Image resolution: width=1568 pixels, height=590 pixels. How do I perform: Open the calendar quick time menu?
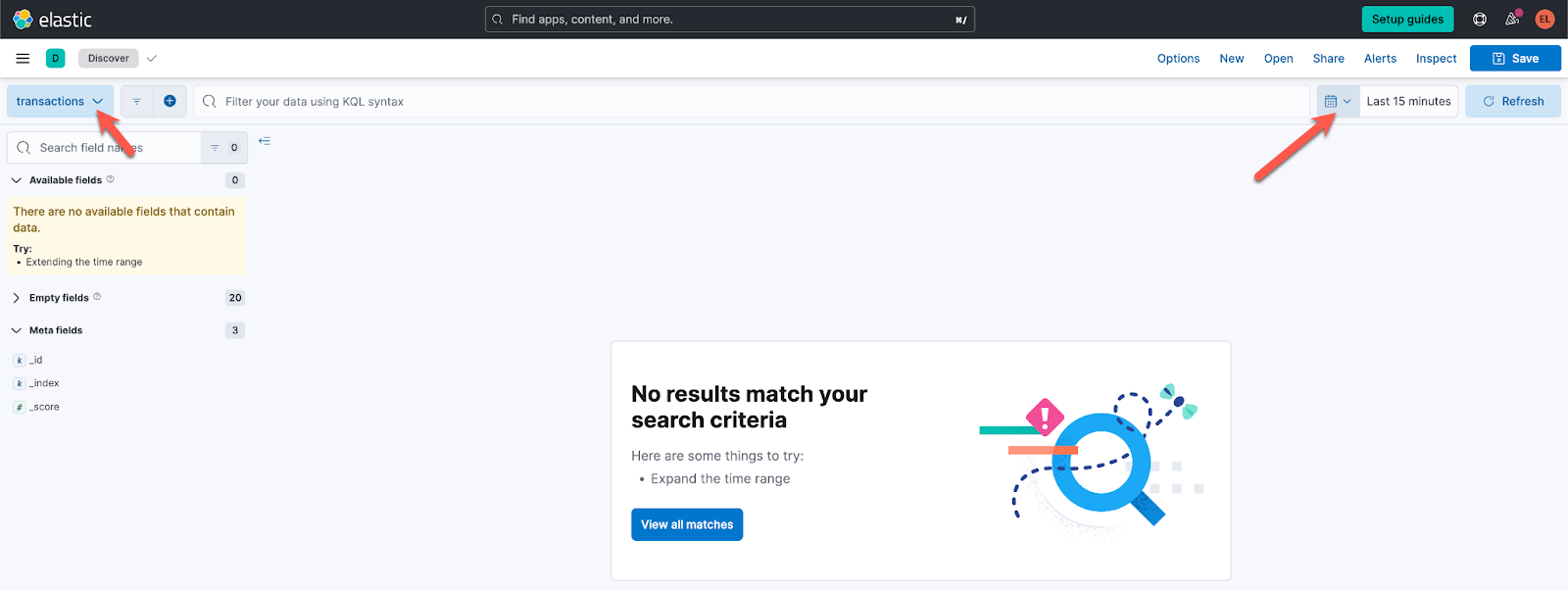coord(1338,101)
